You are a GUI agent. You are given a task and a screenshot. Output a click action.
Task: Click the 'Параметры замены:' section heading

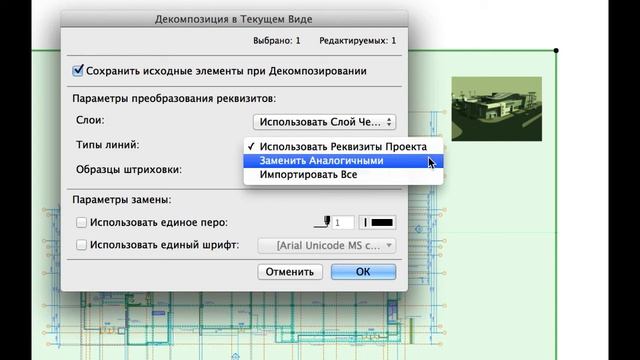pos(122,200)
